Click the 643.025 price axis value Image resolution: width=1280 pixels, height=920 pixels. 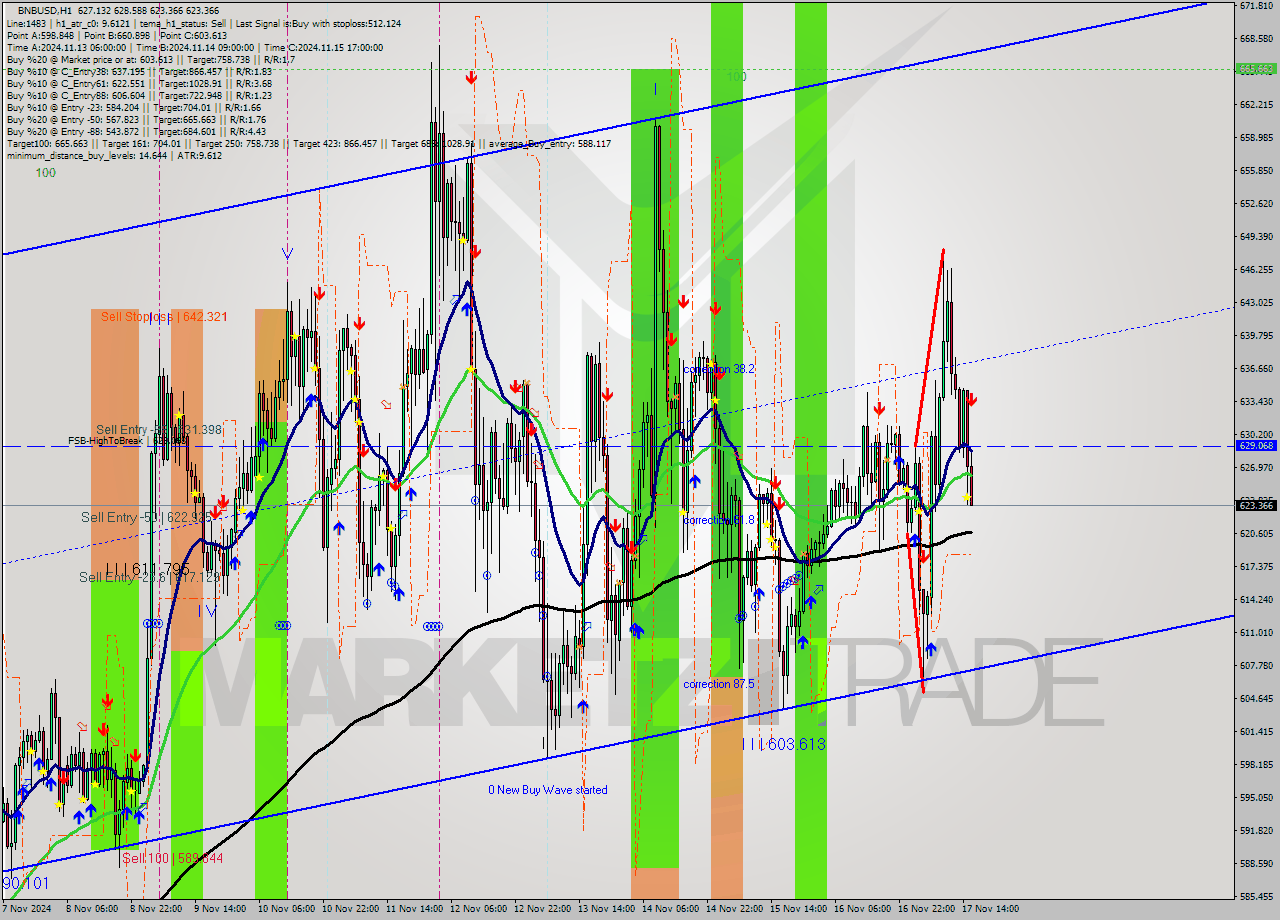coord(1256,303)
